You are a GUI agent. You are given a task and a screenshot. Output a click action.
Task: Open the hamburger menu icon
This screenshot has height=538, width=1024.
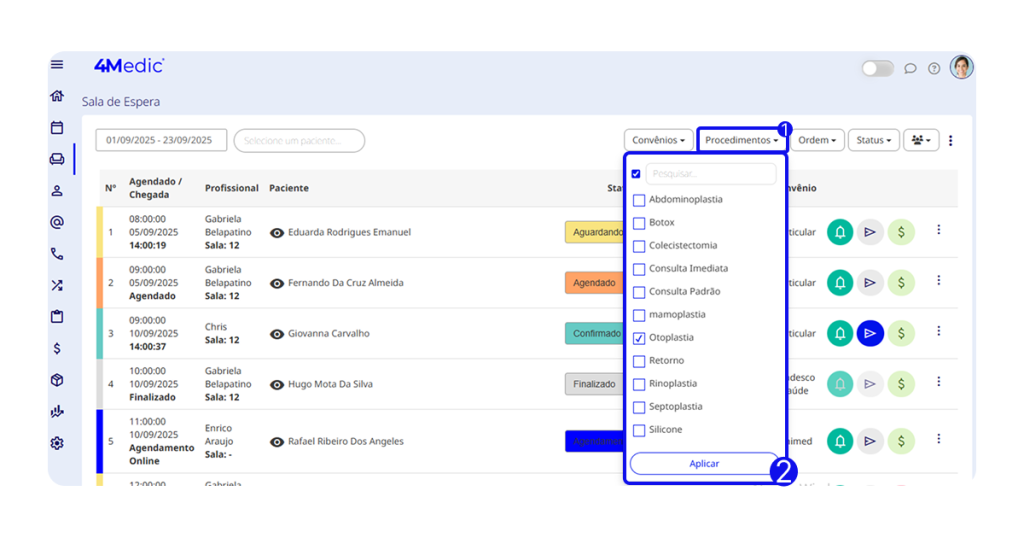coord(57,65)
